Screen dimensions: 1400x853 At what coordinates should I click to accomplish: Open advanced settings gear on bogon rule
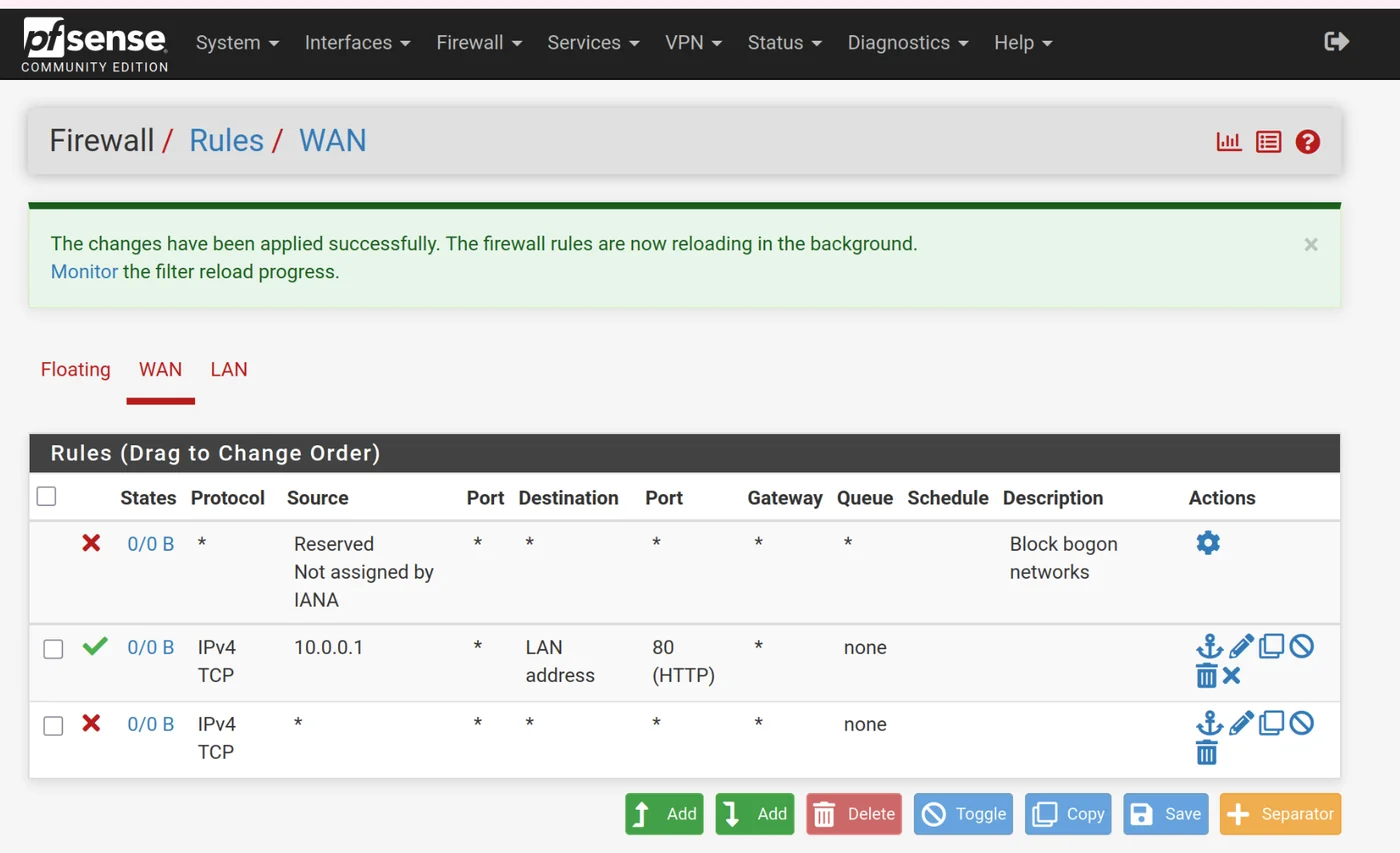click(x=1207, y=543)
